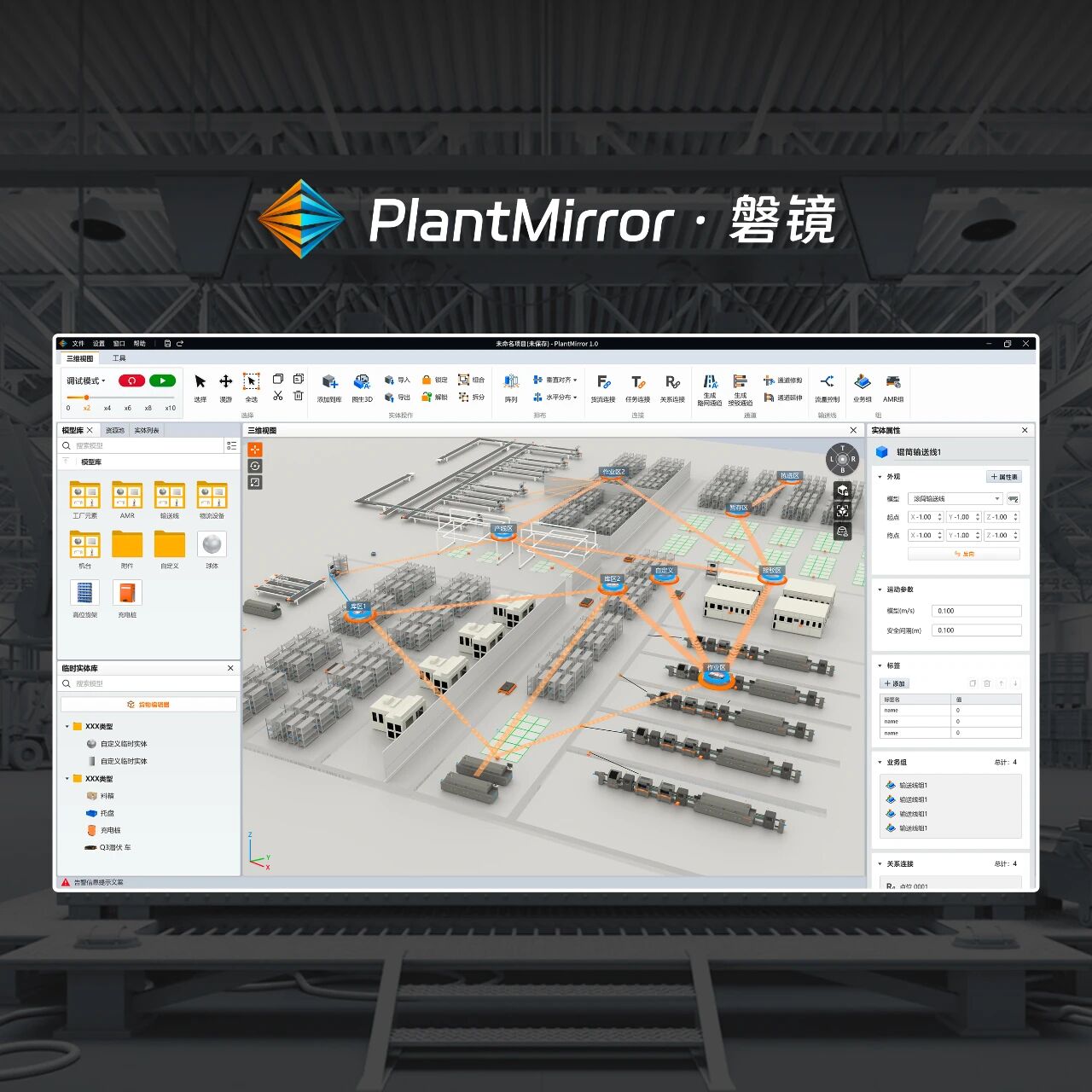Click the 生成路网通道 generate road network icon
Screen dimensions: 1092x1092
pyautogui.click(x=710, y=381)
